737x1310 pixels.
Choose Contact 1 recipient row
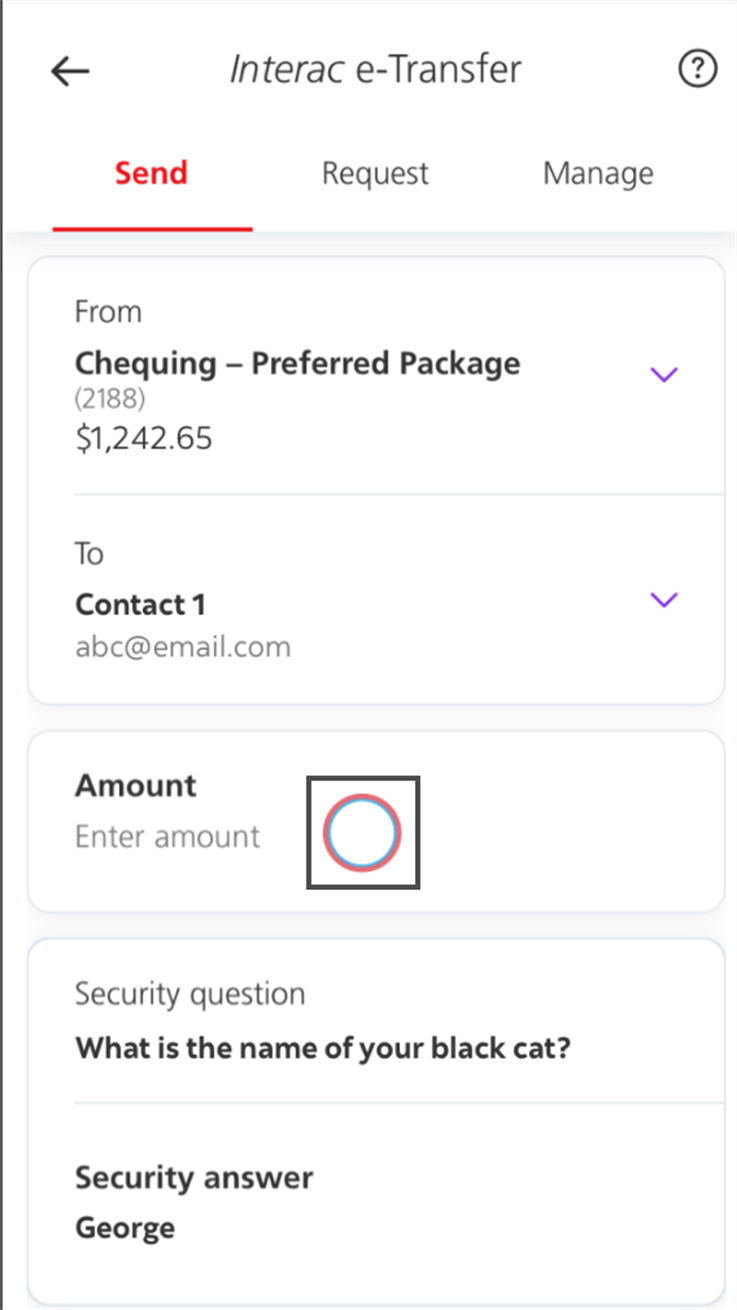[x=376, y=600]
